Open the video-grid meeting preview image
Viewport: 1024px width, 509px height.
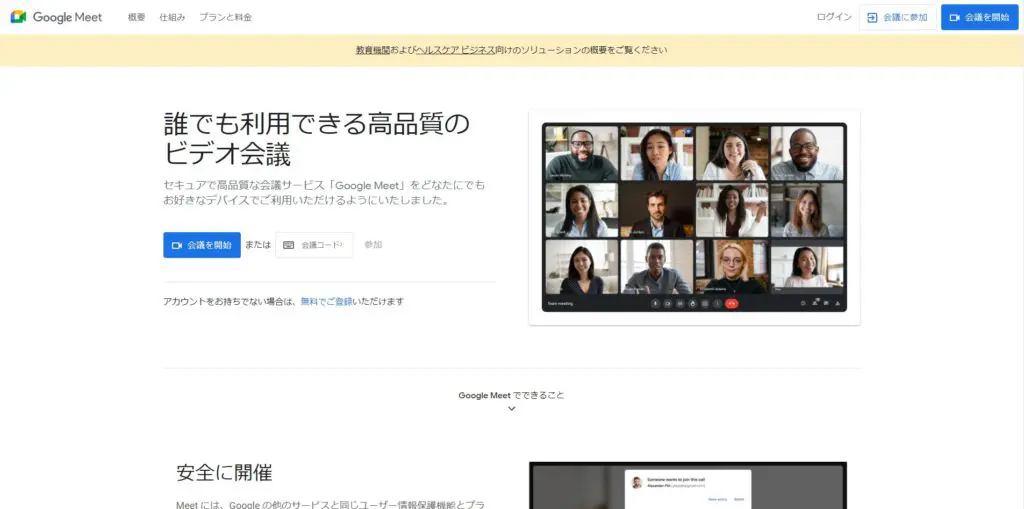pyautogui.click(x=694, y=217)
